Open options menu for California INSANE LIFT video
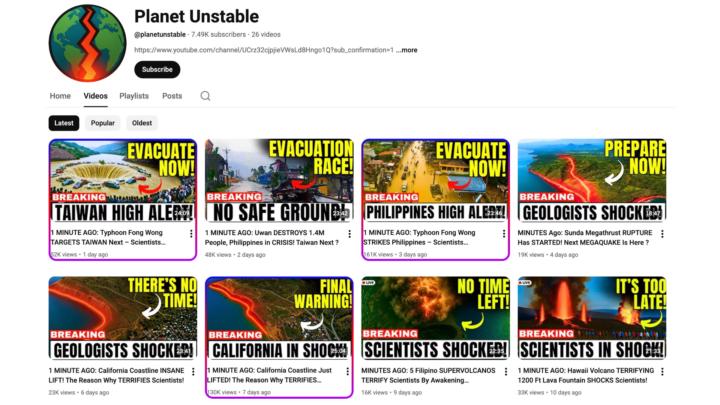The height and width of the screenshot is (405, 720). coord(193,371)
